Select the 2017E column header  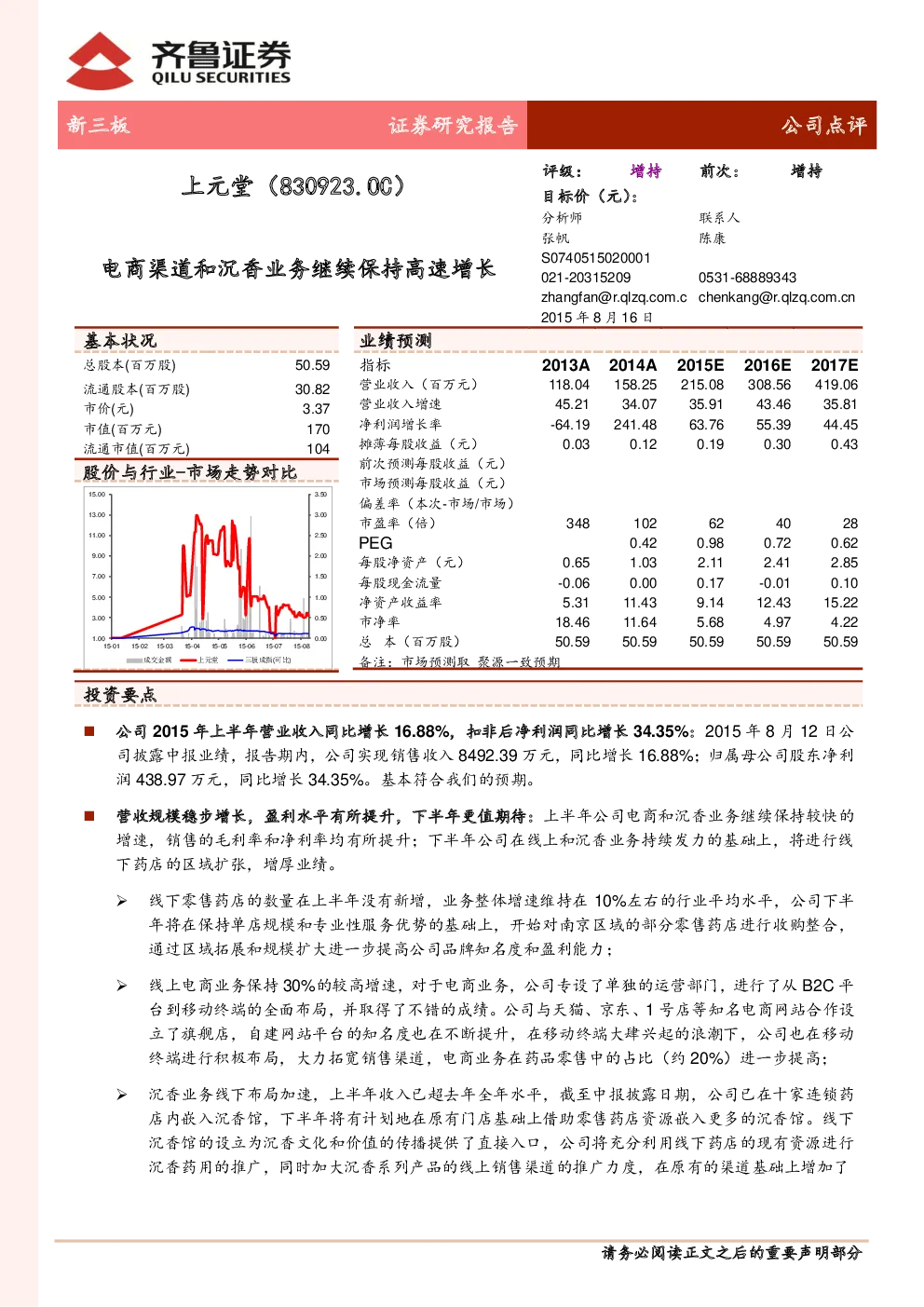(x=835, y=365)
